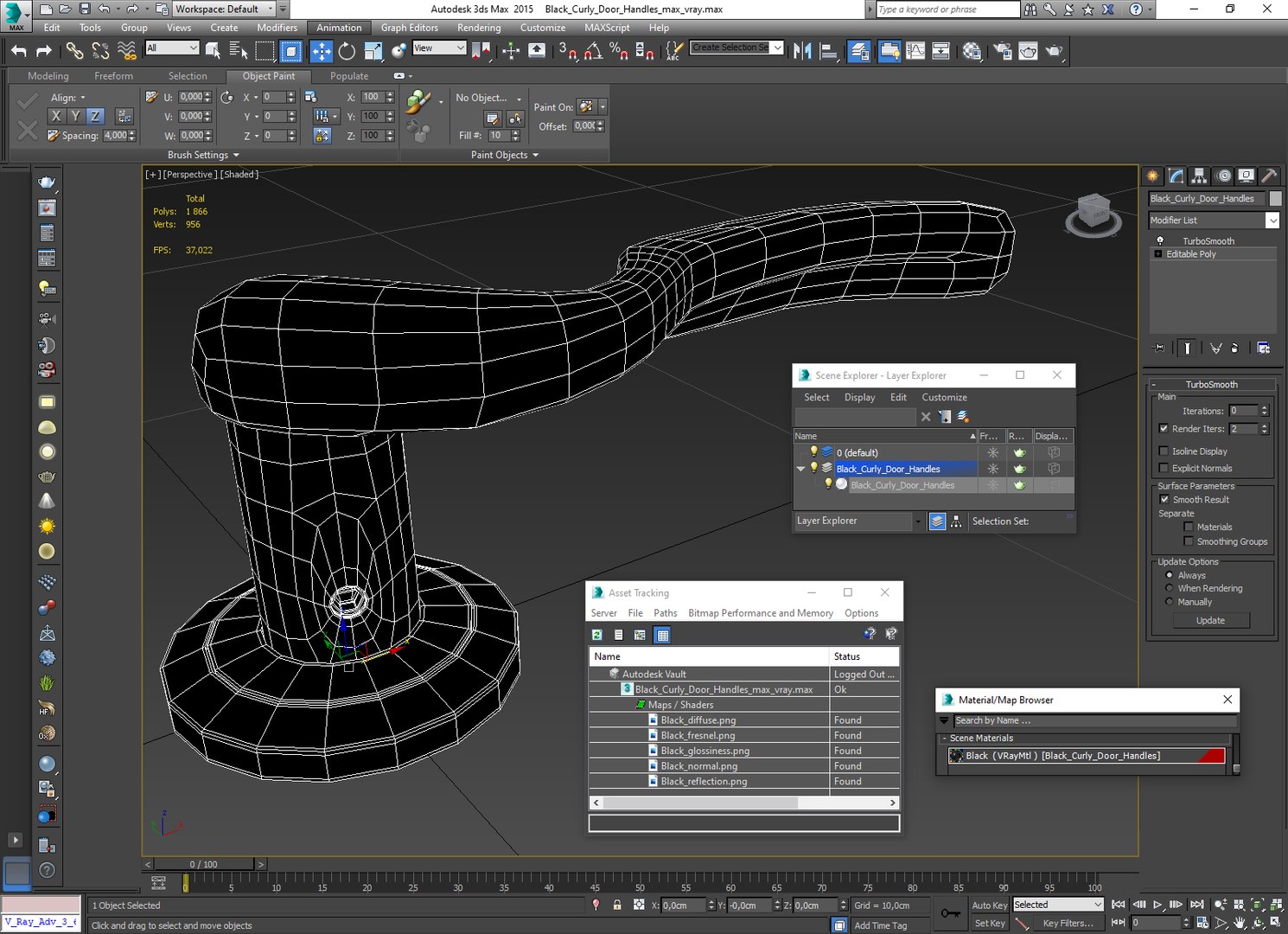Click the Render Production teapot icon
Screen dimensions: 1288x934
point(1054,51)
